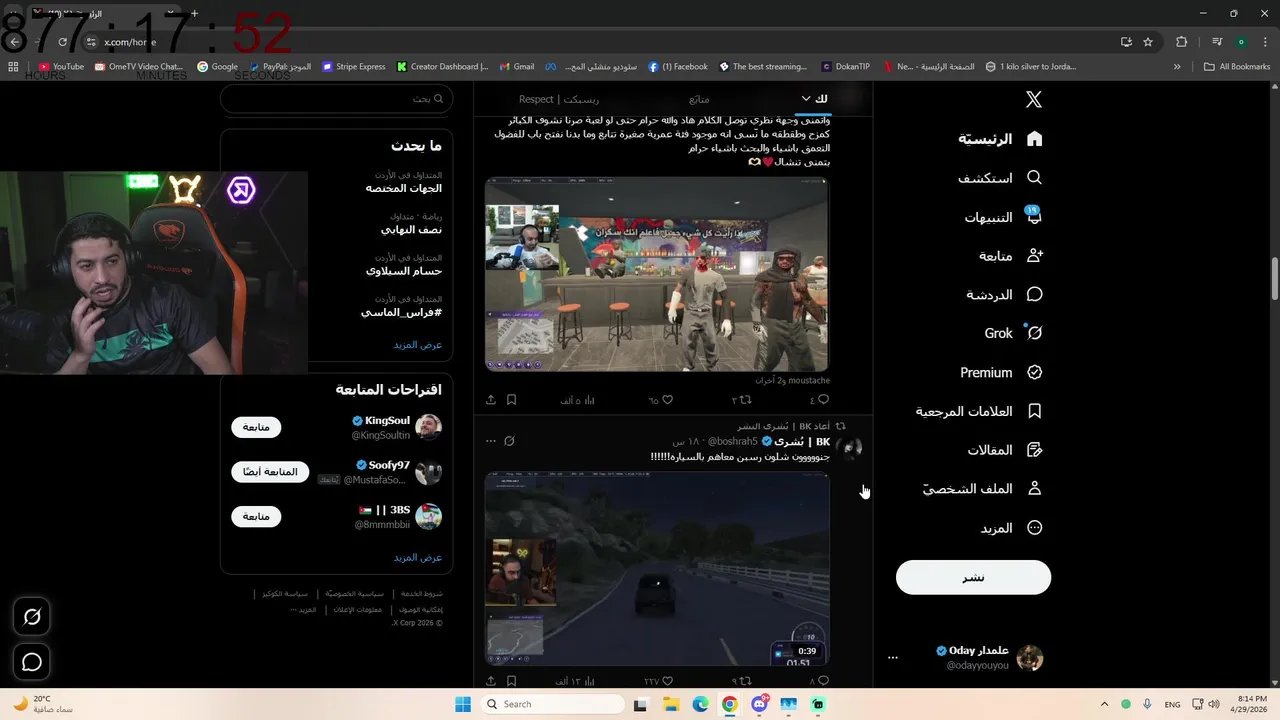View analytics of bar screenshot post
Viewport: 1280px width, 720px height.
coord(588,400)
